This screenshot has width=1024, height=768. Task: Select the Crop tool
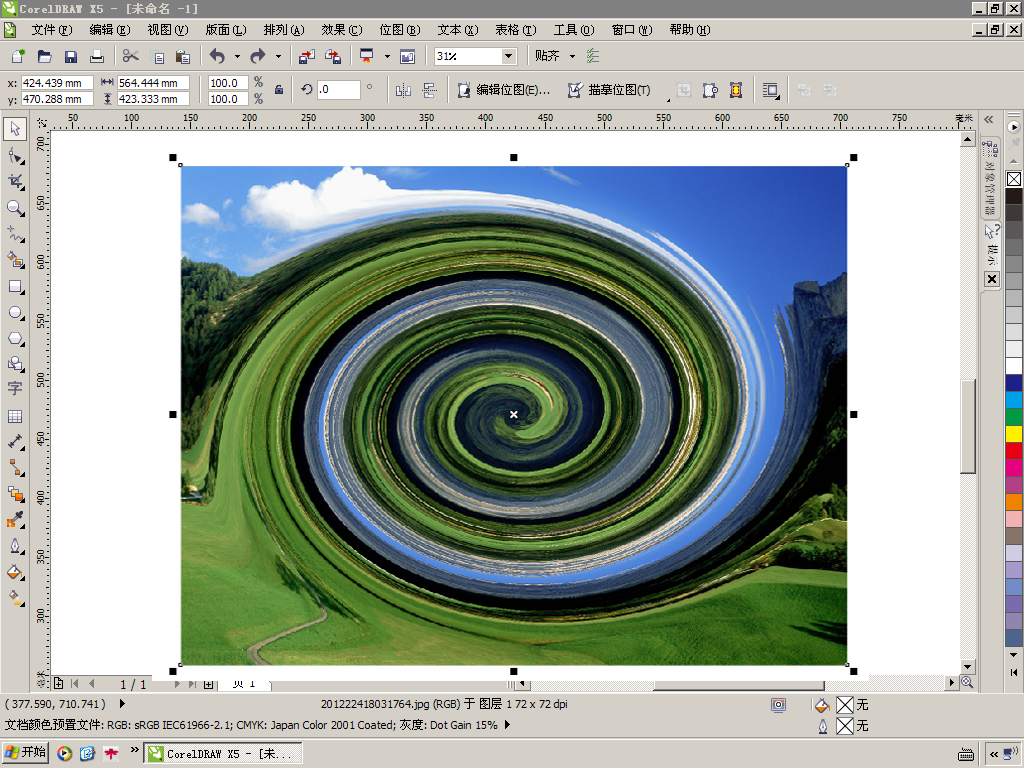[x=15, y=182]
